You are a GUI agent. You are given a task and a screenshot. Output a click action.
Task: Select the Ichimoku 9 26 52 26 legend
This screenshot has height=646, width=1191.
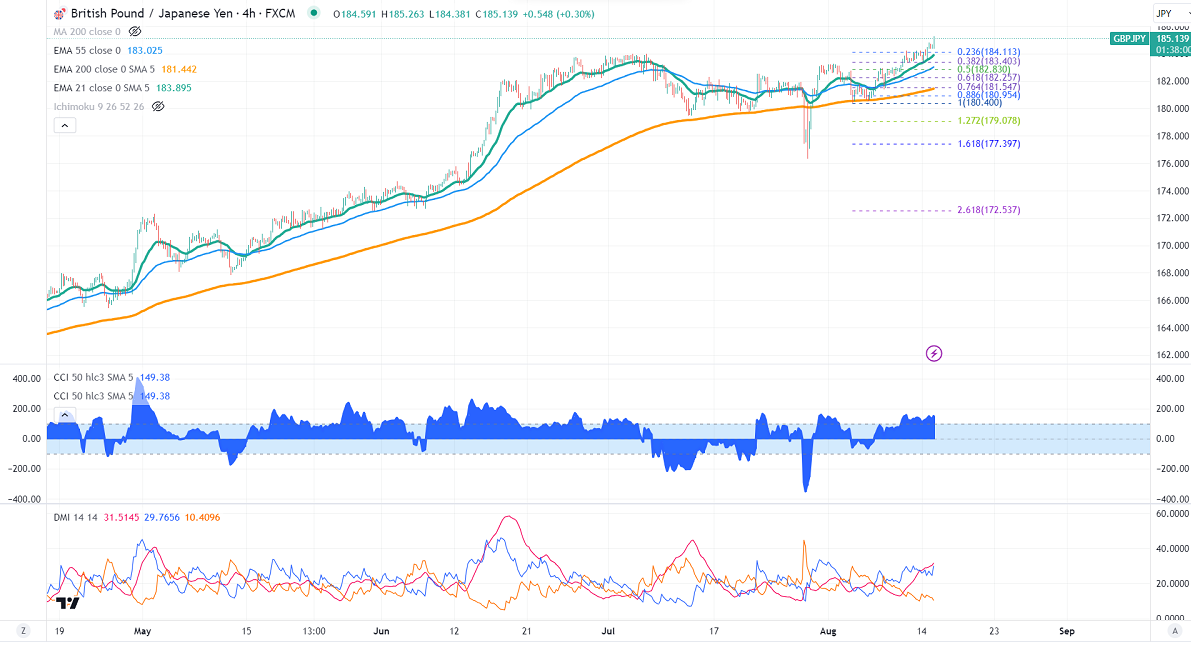click(x=99, y=107)
